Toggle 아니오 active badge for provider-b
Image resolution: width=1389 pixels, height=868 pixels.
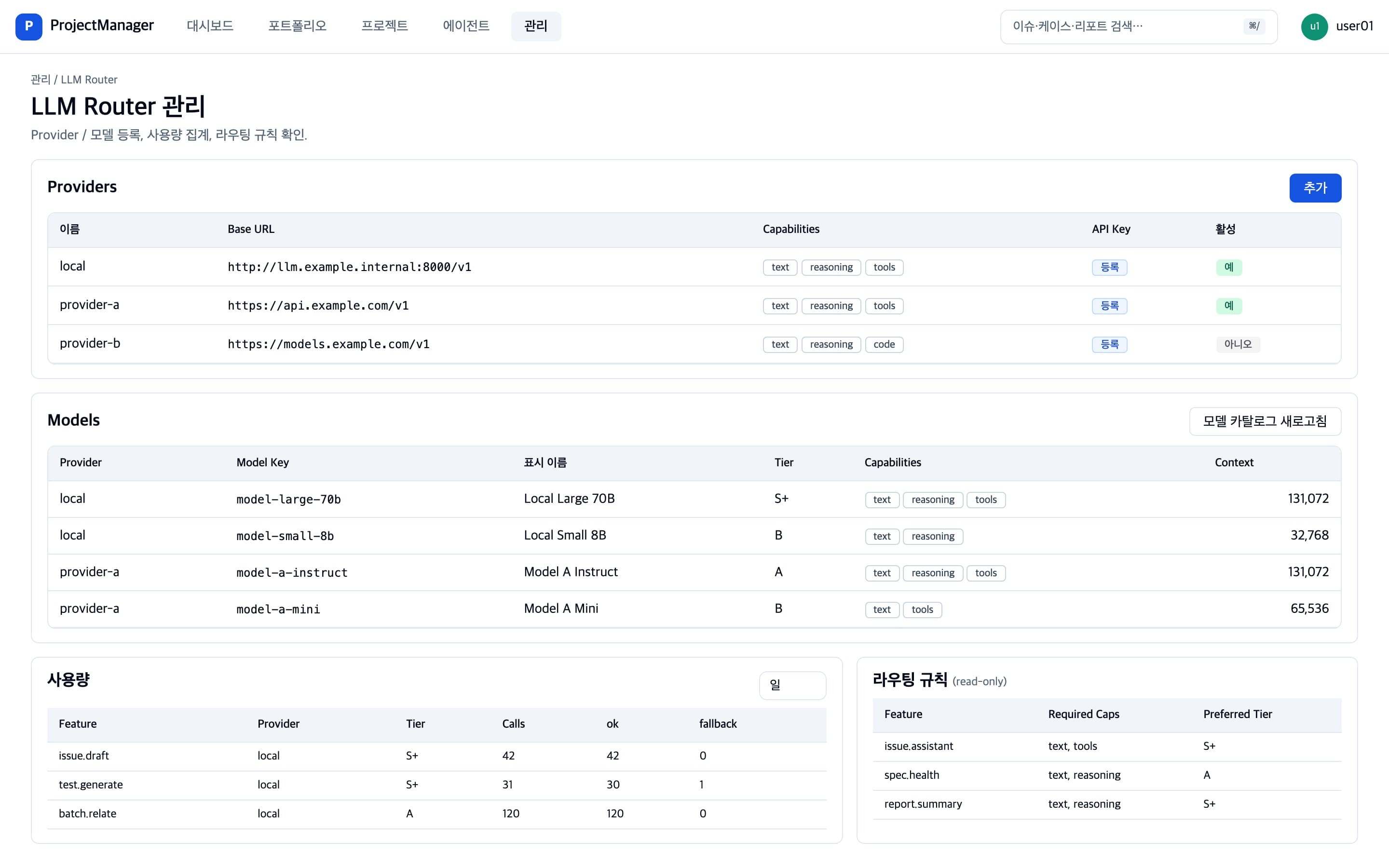pos(1238,344)
